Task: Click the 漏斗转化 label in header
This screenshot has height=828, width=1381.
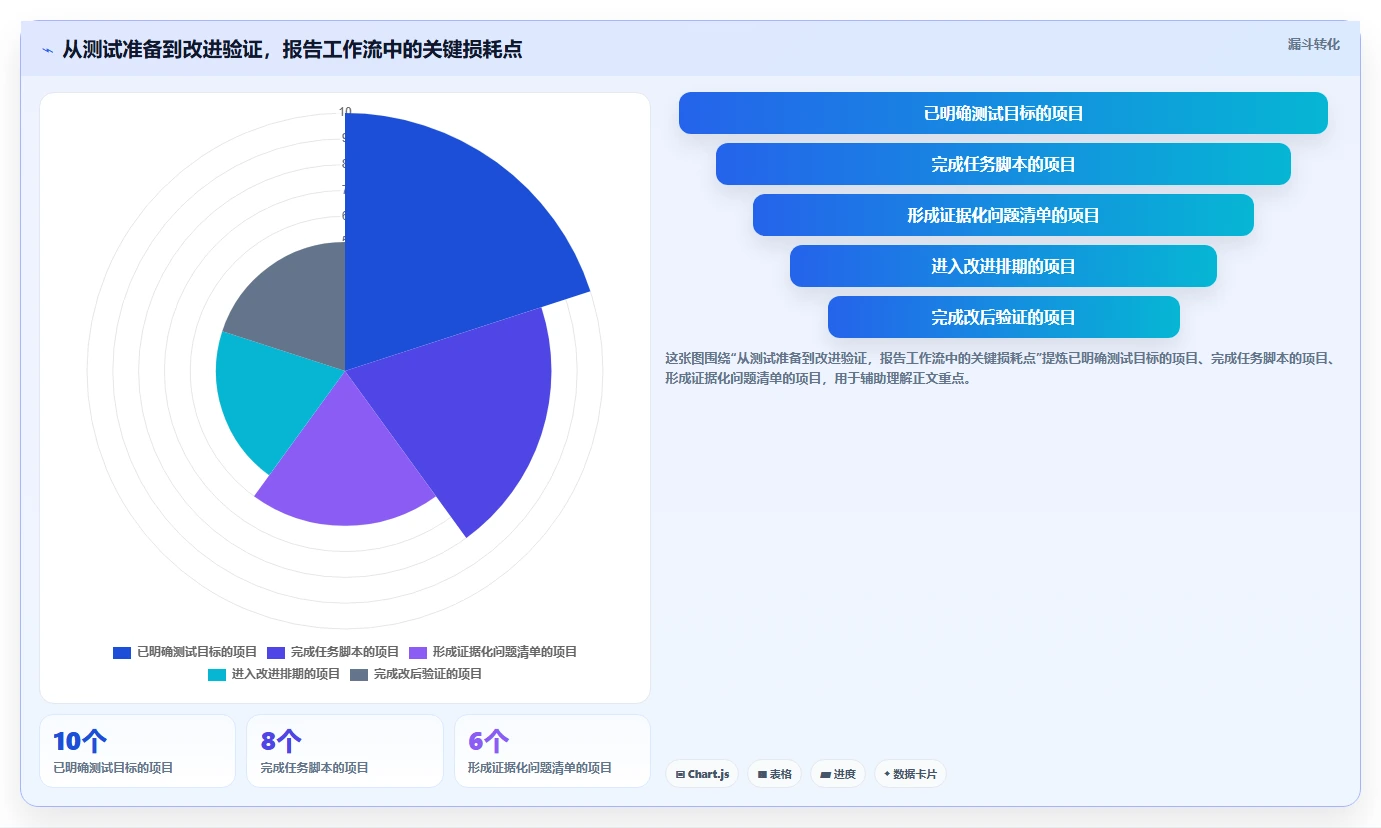Action: coord(1313,44)
